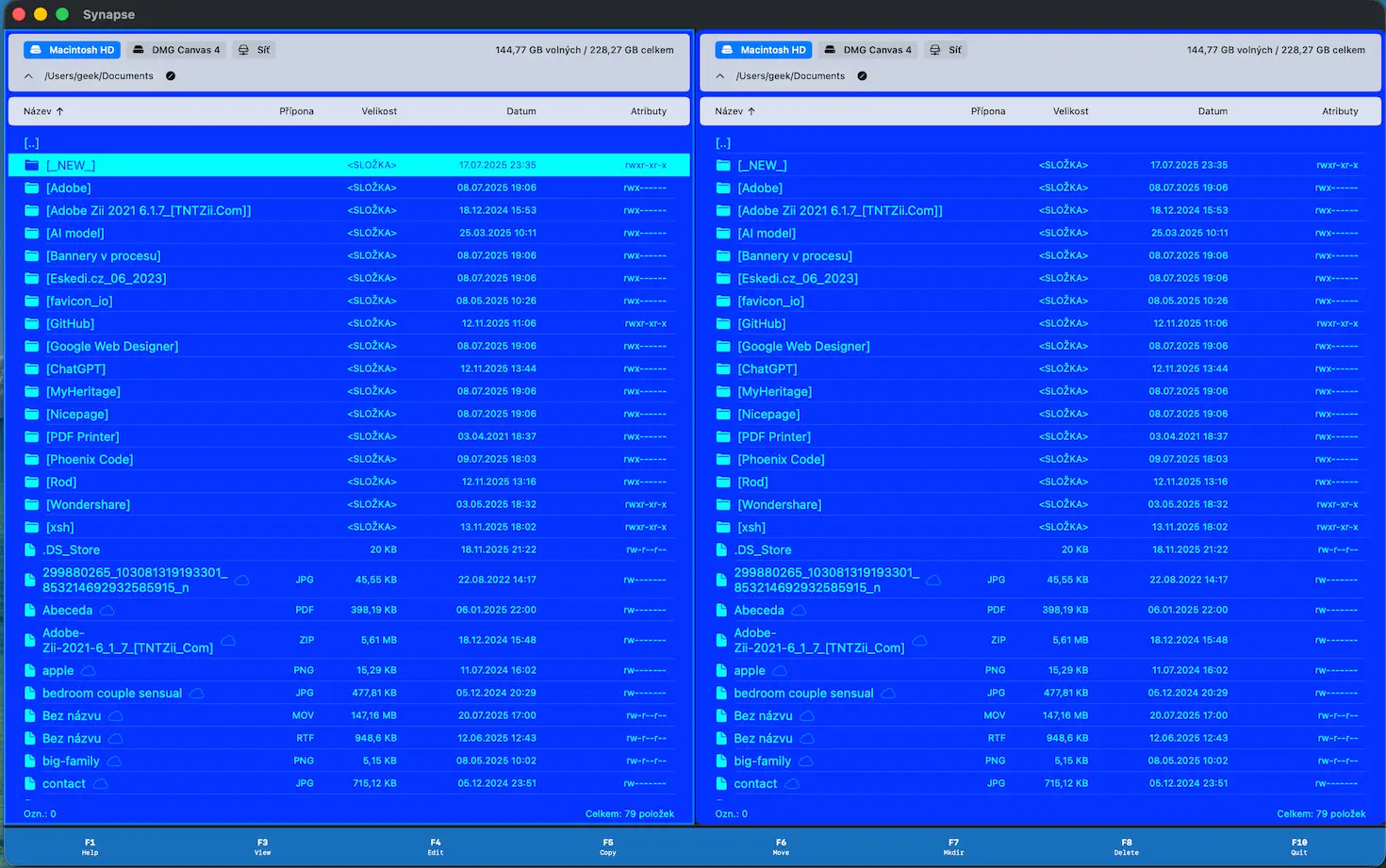Image resolution: width=1386 pixels, height=868 pixels.
Task: Sort left panel by Datum column
Action: pos(521,111)
